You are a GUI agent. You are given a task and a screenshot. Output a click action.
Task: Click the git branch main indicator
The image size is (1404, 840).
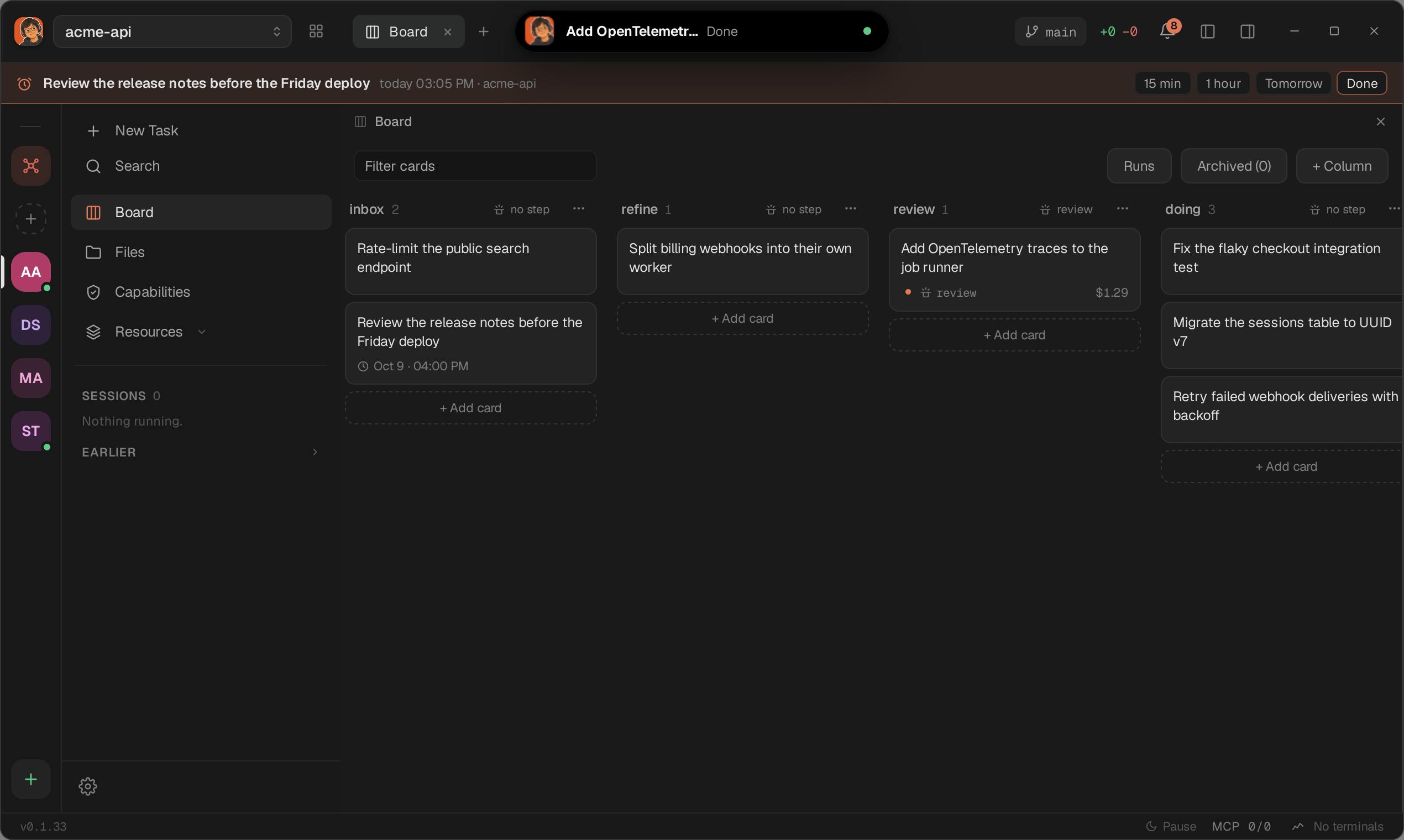pyautogui.click(x=1050, y=31)
